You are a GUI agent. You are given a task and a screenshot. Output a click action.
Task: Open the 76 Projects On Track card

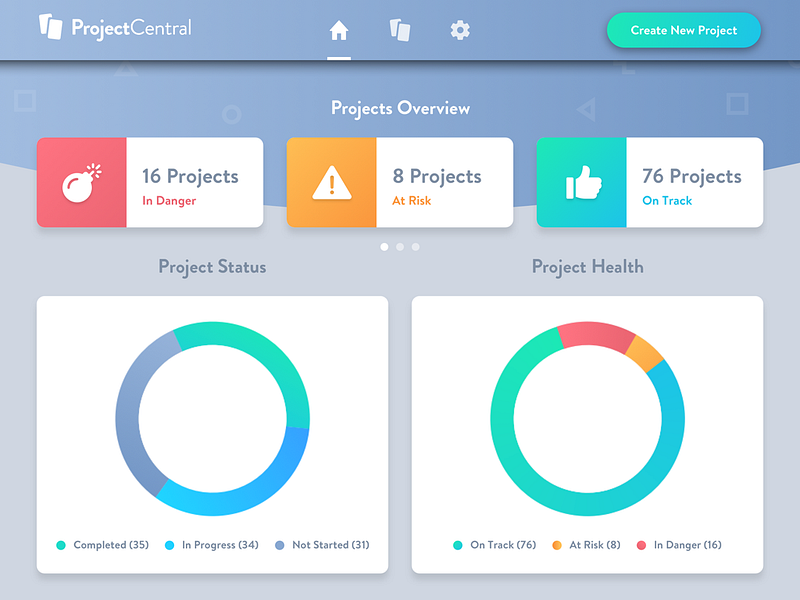pos(650,182)
